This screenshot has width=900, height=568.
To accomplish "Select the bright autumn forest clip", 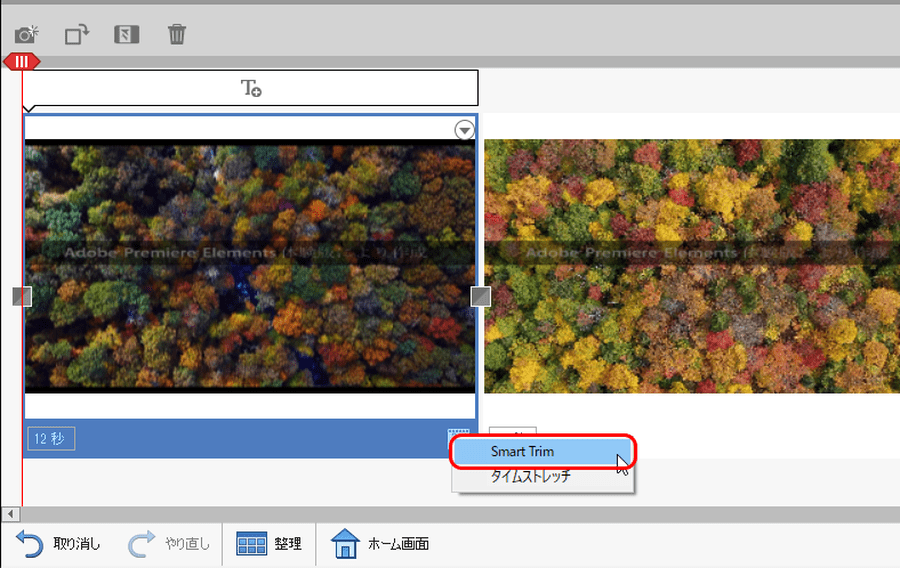I will pyautogui.click(x=692, y=266).
